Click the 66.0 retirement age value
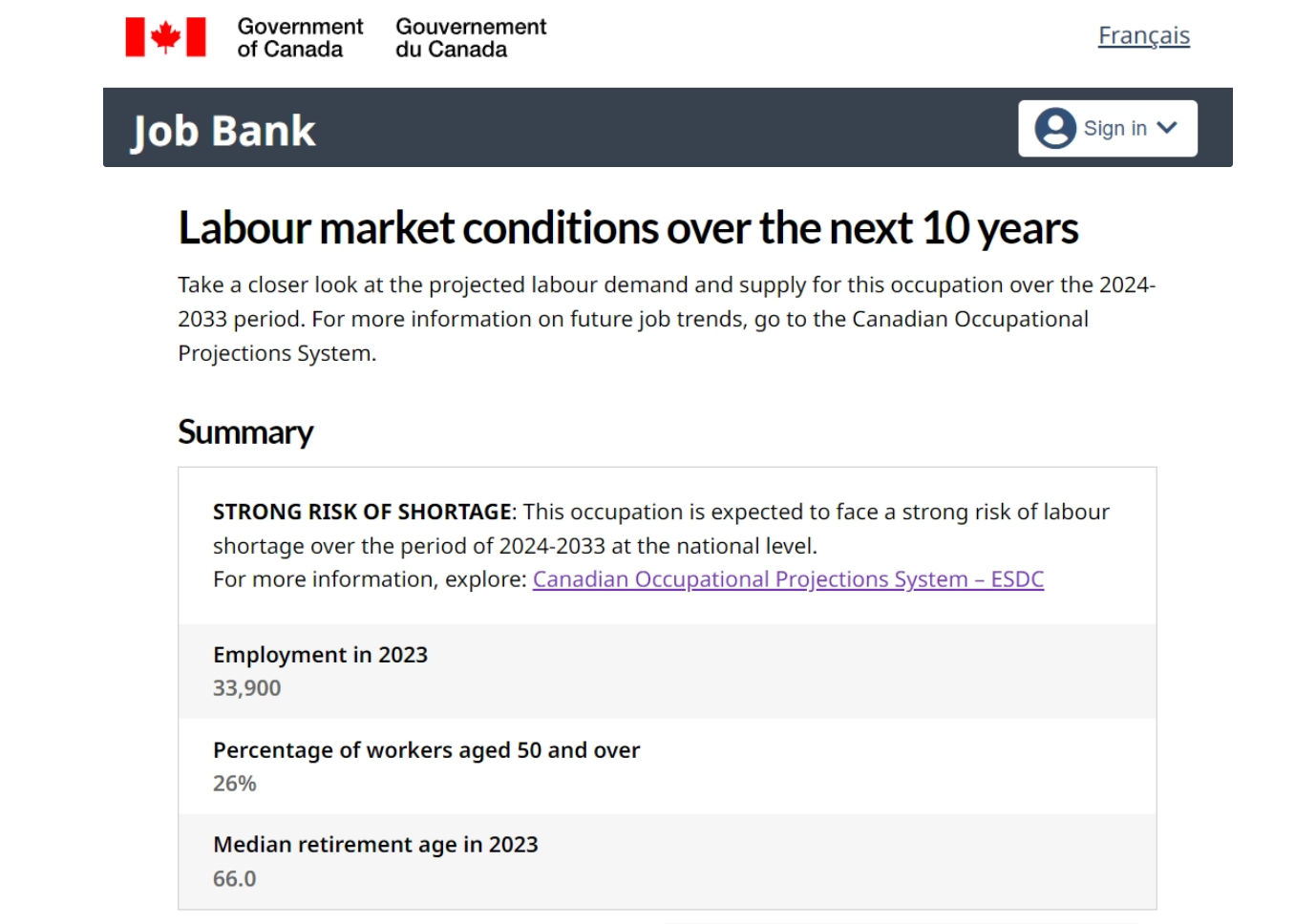 [x=234, y=879]
